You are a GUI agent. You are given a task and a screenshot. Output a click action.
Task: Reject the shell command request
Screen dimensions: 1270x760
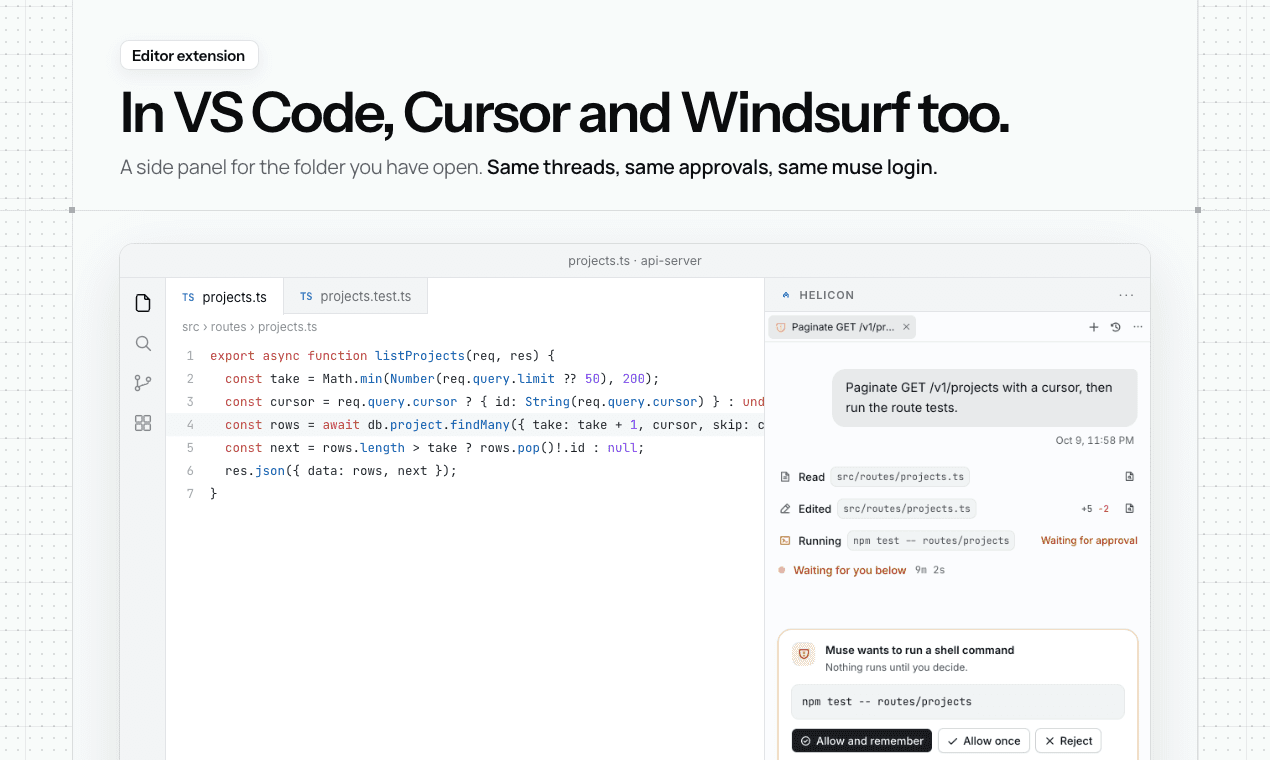1068,741
